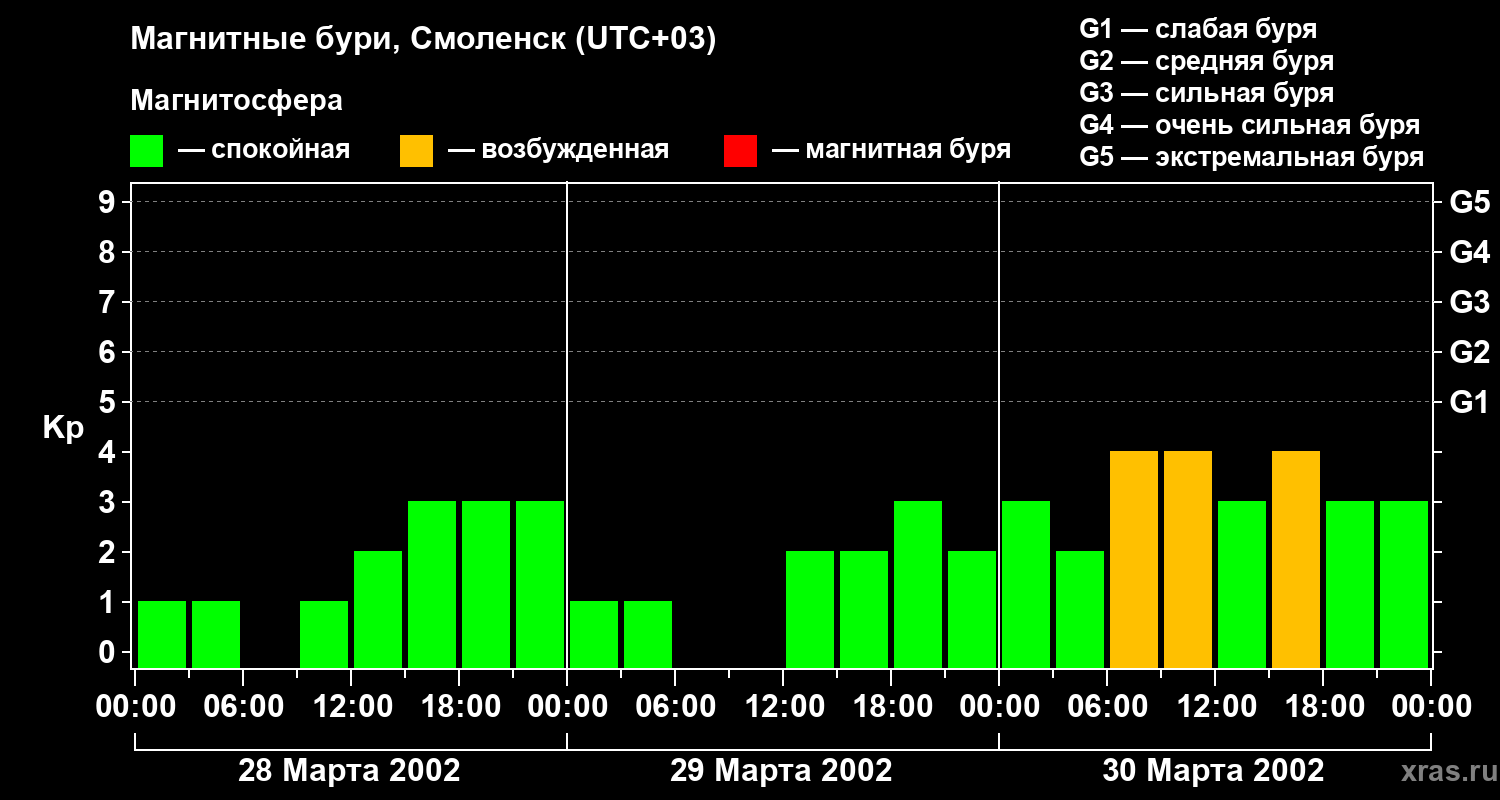1500x800 pixels.
Task: Click the Kp axis label
Action: (64, 428)
